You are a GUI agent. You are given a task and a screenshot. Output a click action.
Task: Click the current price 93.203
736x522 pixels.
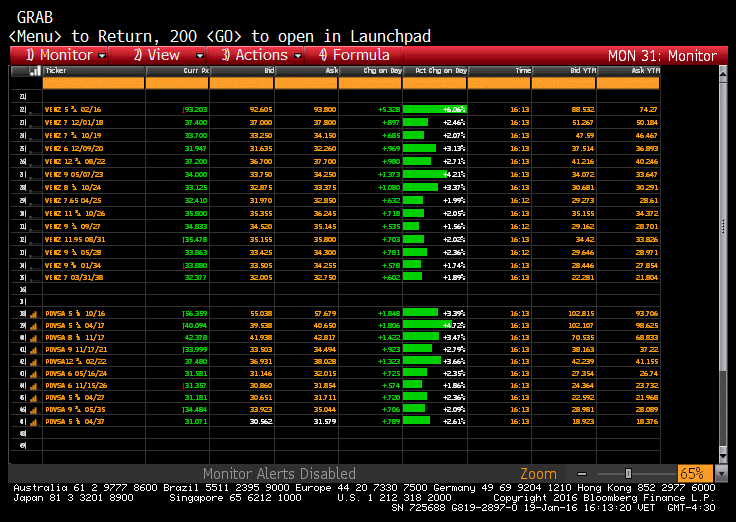tap(195, 110)
